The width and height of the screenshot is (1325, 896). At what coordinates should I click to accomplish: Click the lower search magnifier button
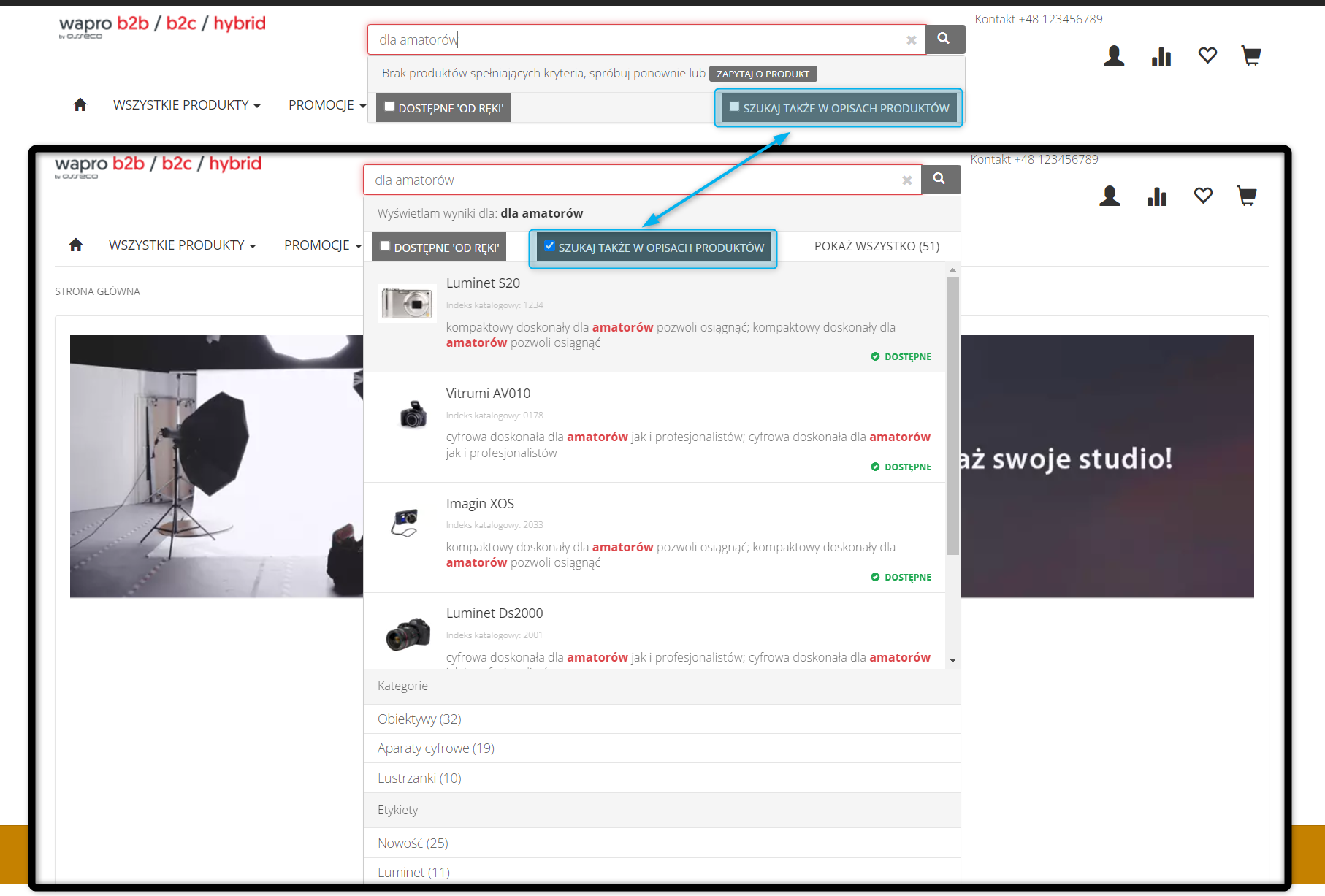click(940, 179)
